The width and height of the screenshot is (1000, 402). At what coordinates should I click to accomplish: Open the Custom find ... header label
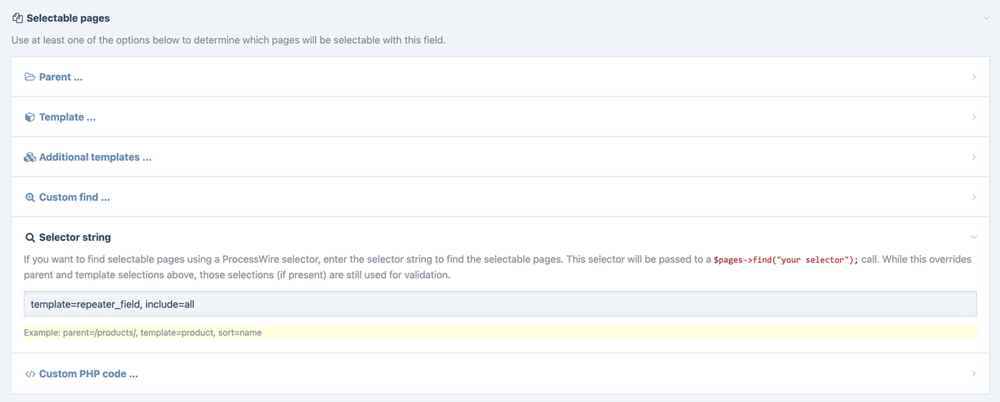(74, 197)
